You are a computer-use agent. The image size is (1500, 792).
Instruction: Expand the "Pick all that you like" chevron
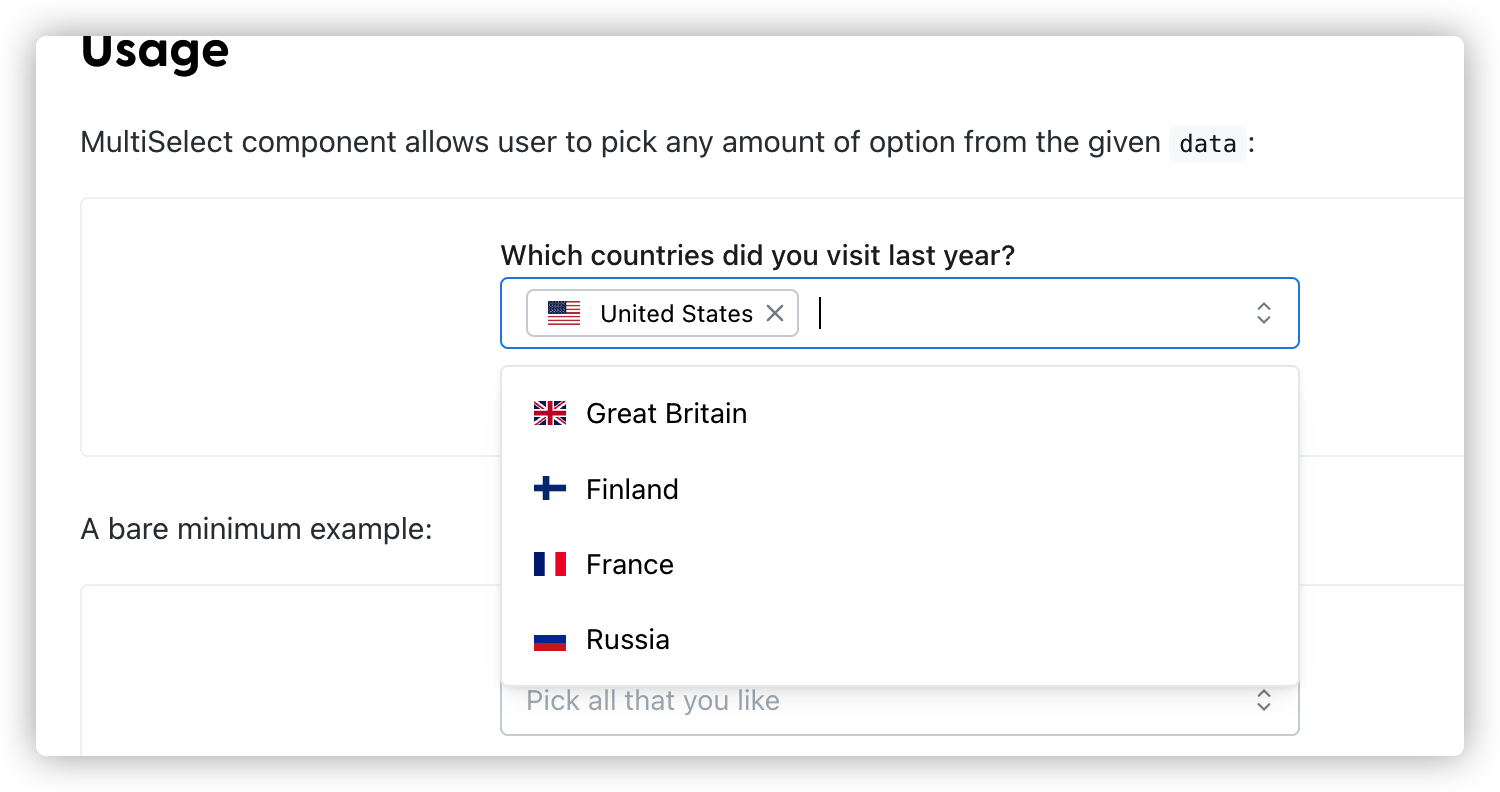coord(1264,701)
